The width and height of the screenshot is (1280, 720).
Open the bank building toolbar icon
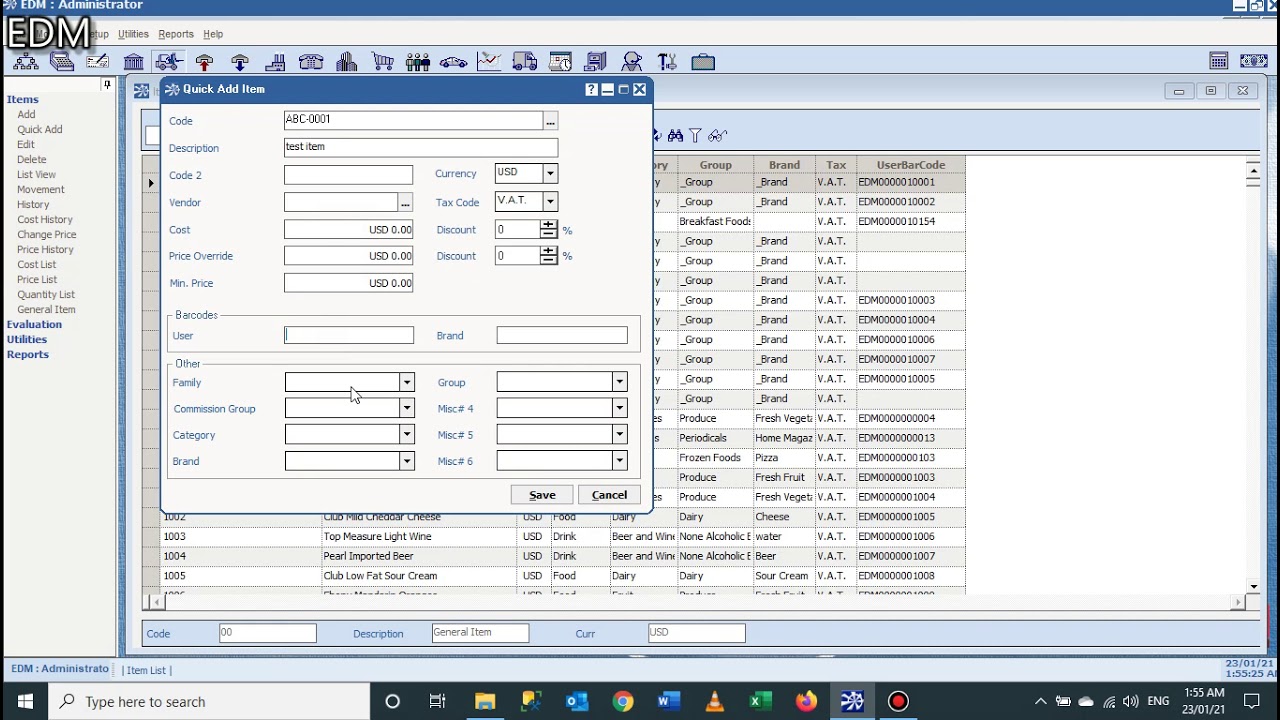tap(133, 62)
